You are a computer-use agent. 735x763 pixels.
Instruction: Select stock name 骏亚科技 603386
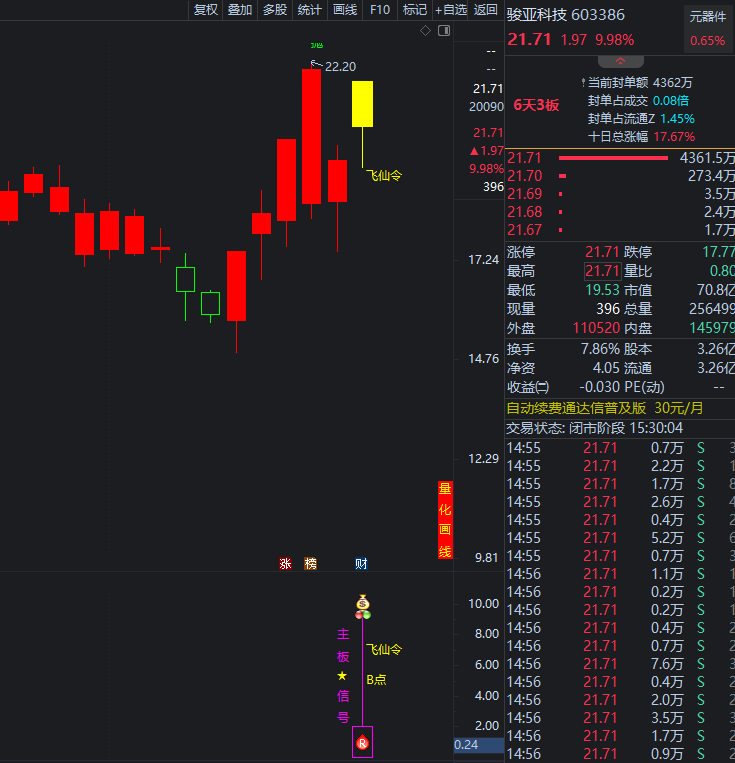tap(566, 15)
